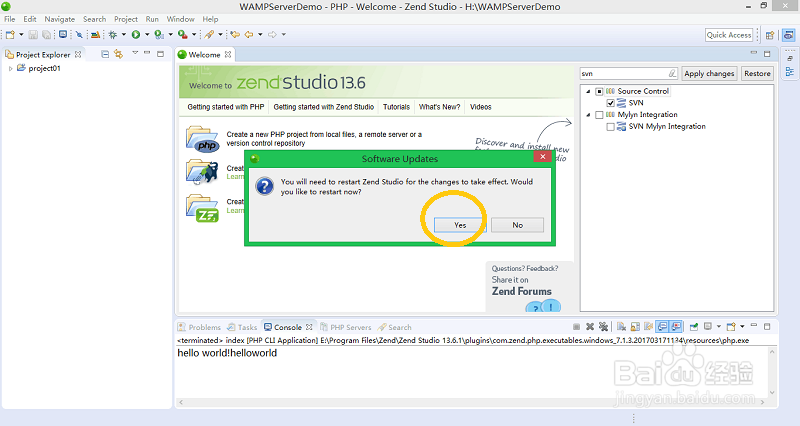Click the Save All toolbar icon
Image resolution: width=800 pixels, height=426 pixels.
46,35
